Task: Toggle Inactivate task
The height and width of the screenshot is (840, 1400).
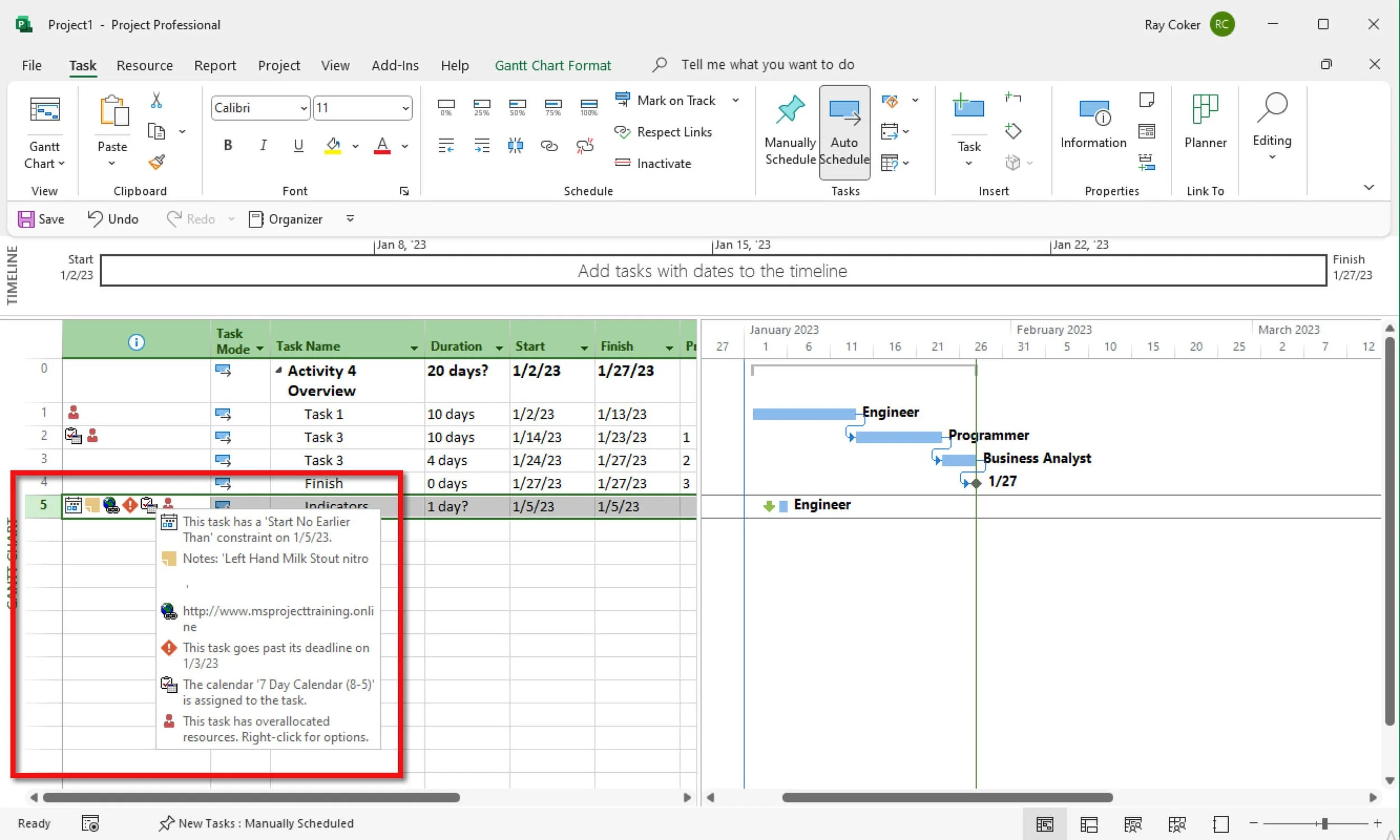Action: pyautogui.click(x=653, y=163)
